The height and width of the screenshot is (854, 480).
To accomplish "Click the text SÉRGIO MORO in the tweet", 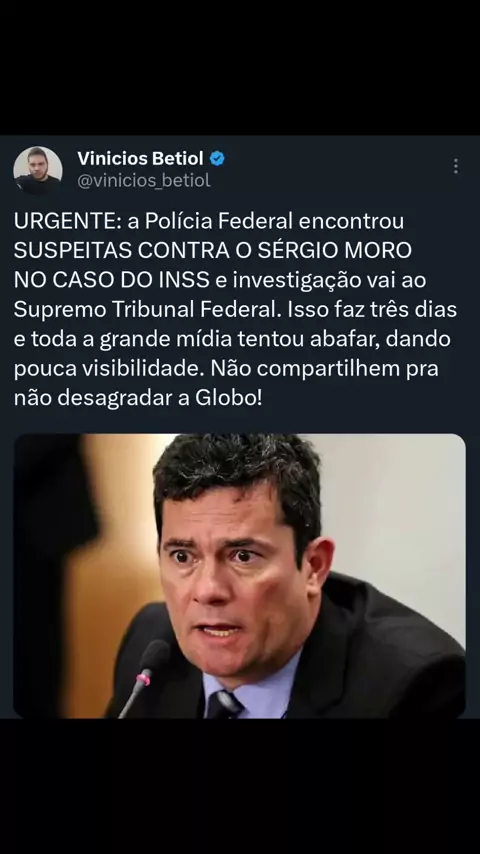I will pyautogui.click(x=334, y=251).
